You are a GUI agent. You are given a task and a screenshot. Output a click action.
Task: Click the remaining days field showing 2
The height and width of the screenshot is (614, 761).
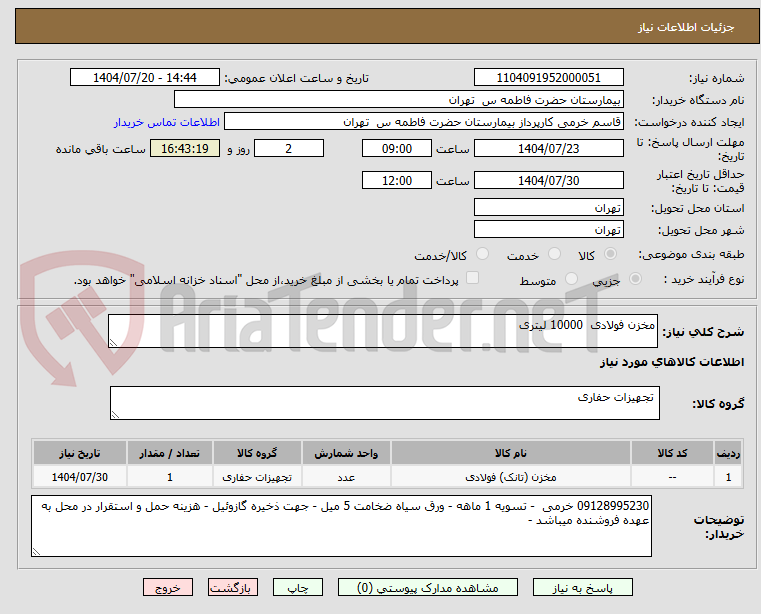[x=289, y=148]
